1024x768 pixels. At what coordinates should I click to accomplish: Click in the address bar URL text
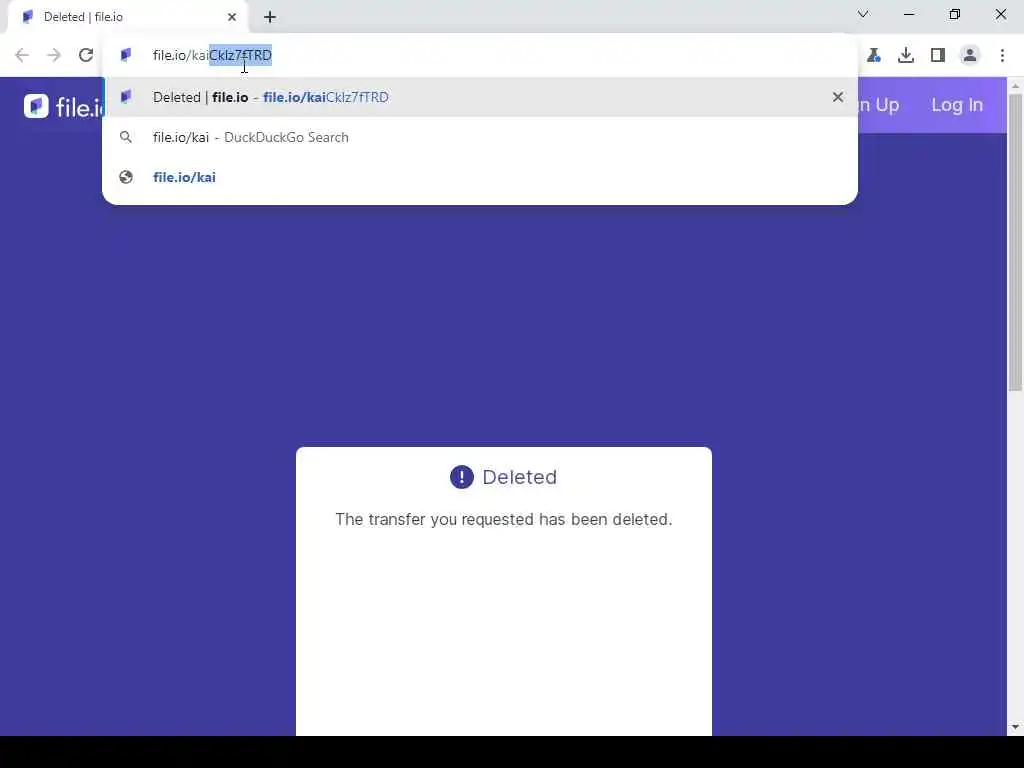212,55
